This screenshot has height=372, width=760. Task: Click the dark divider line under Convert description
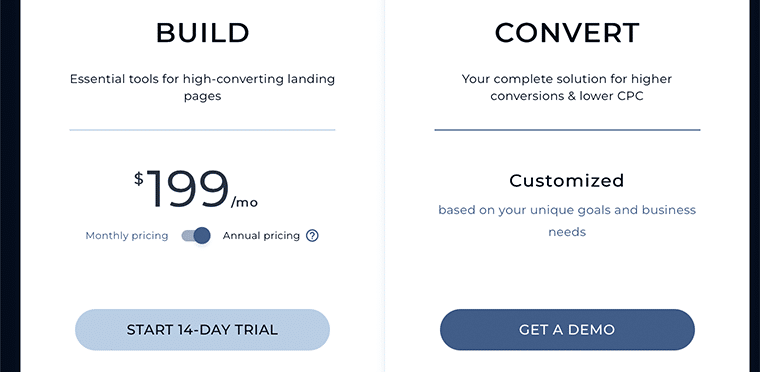[x=567, y=130]
